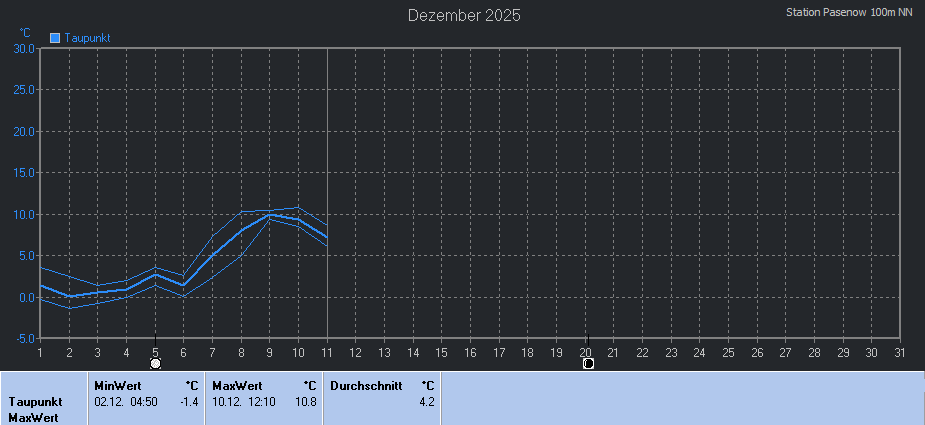Select the MaxWert column header
Image resolution: width=925 pixels, height=425 pixels.
click(237, 386)
